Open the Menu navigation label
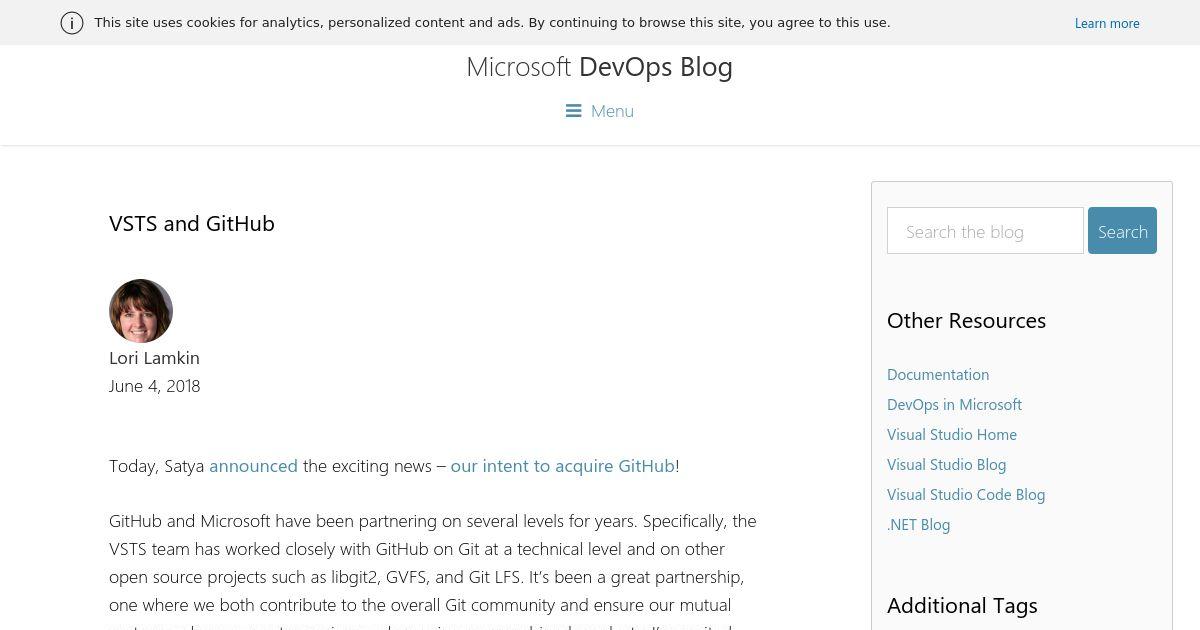This screenshot has width=1200, height=630. pyautogui.click(x=612, y=111)
